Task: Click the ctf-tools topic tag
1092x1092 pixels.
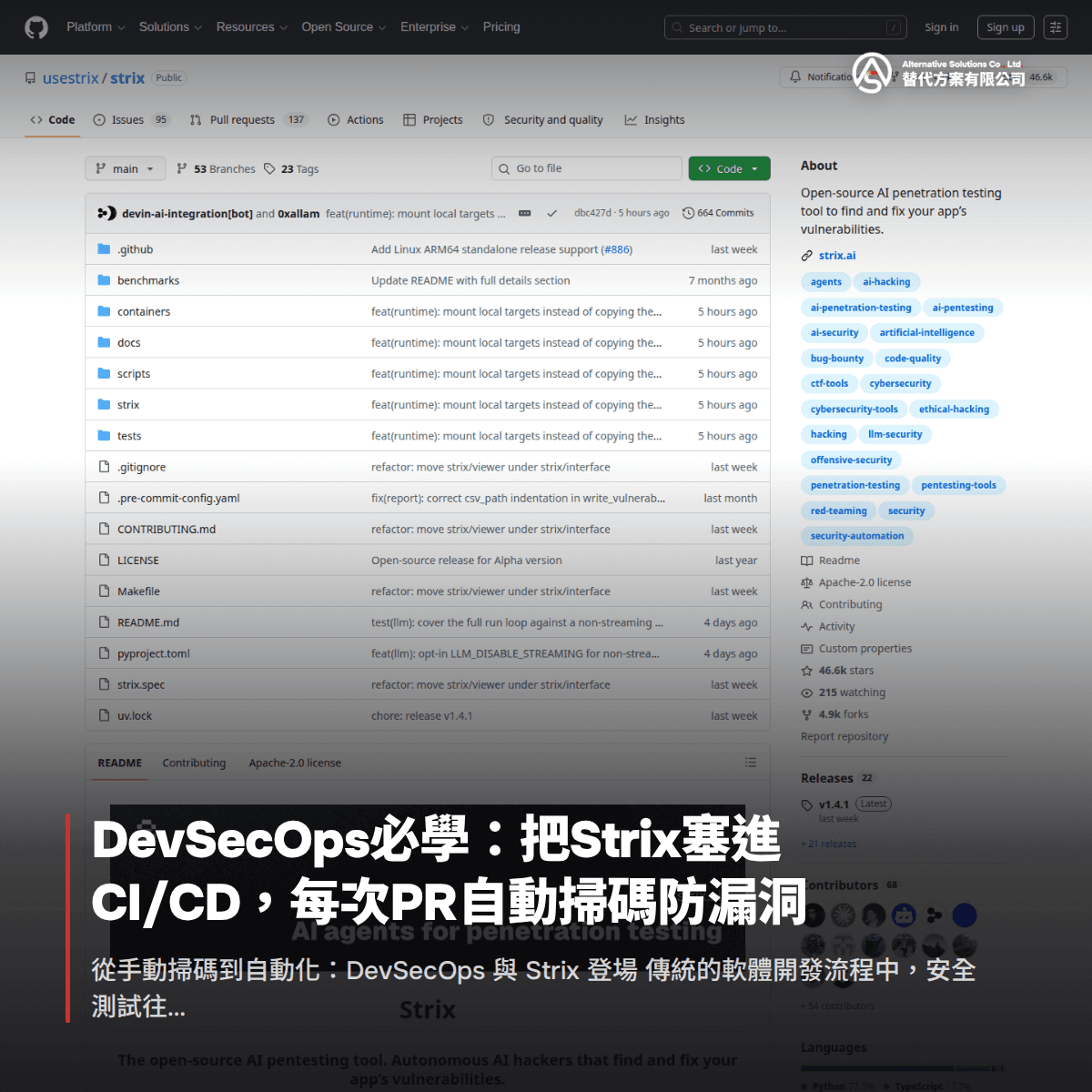Action: pos(829,384)
